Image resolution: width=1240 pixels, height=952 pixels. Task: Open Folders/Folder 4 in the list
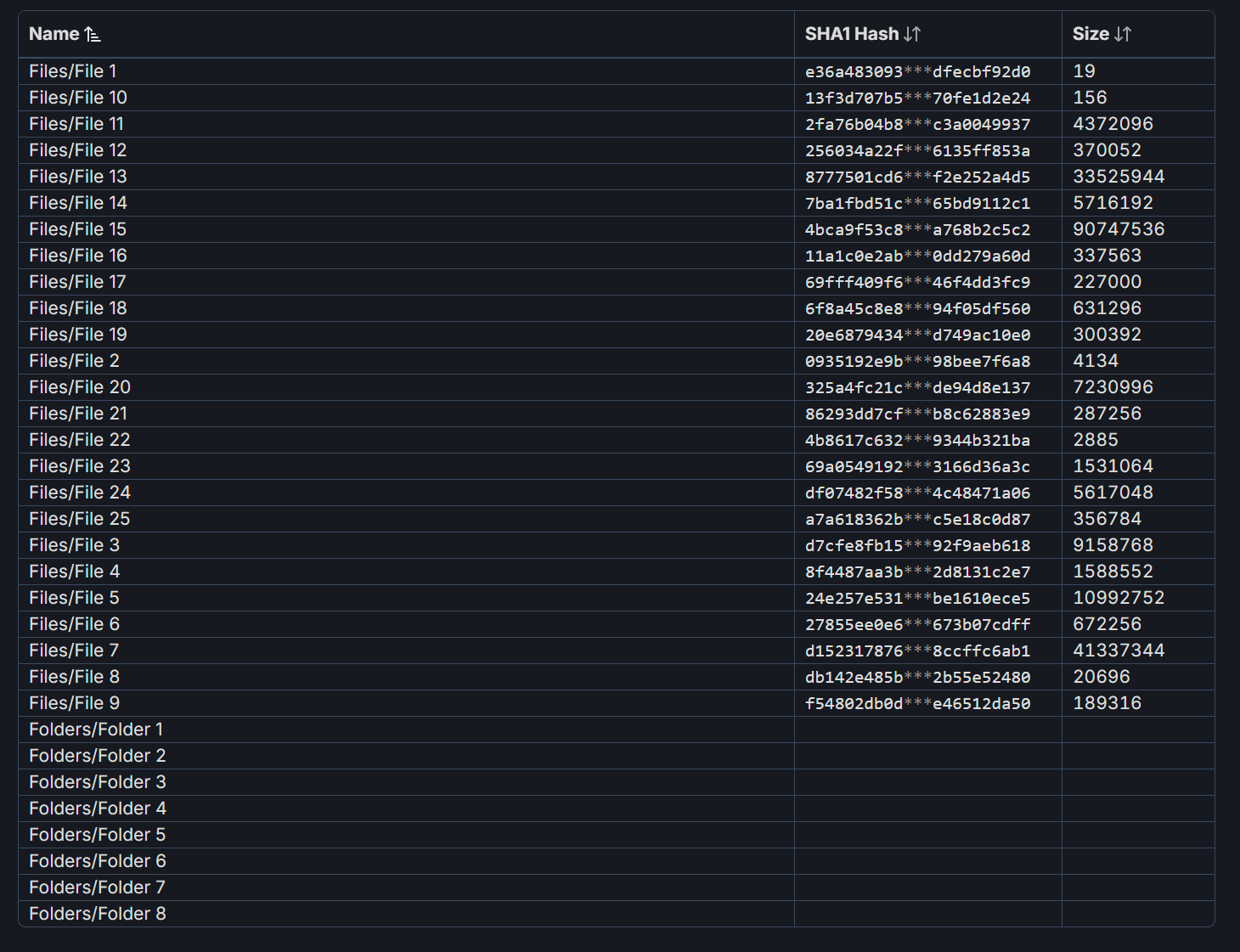(x=98, y=808)
